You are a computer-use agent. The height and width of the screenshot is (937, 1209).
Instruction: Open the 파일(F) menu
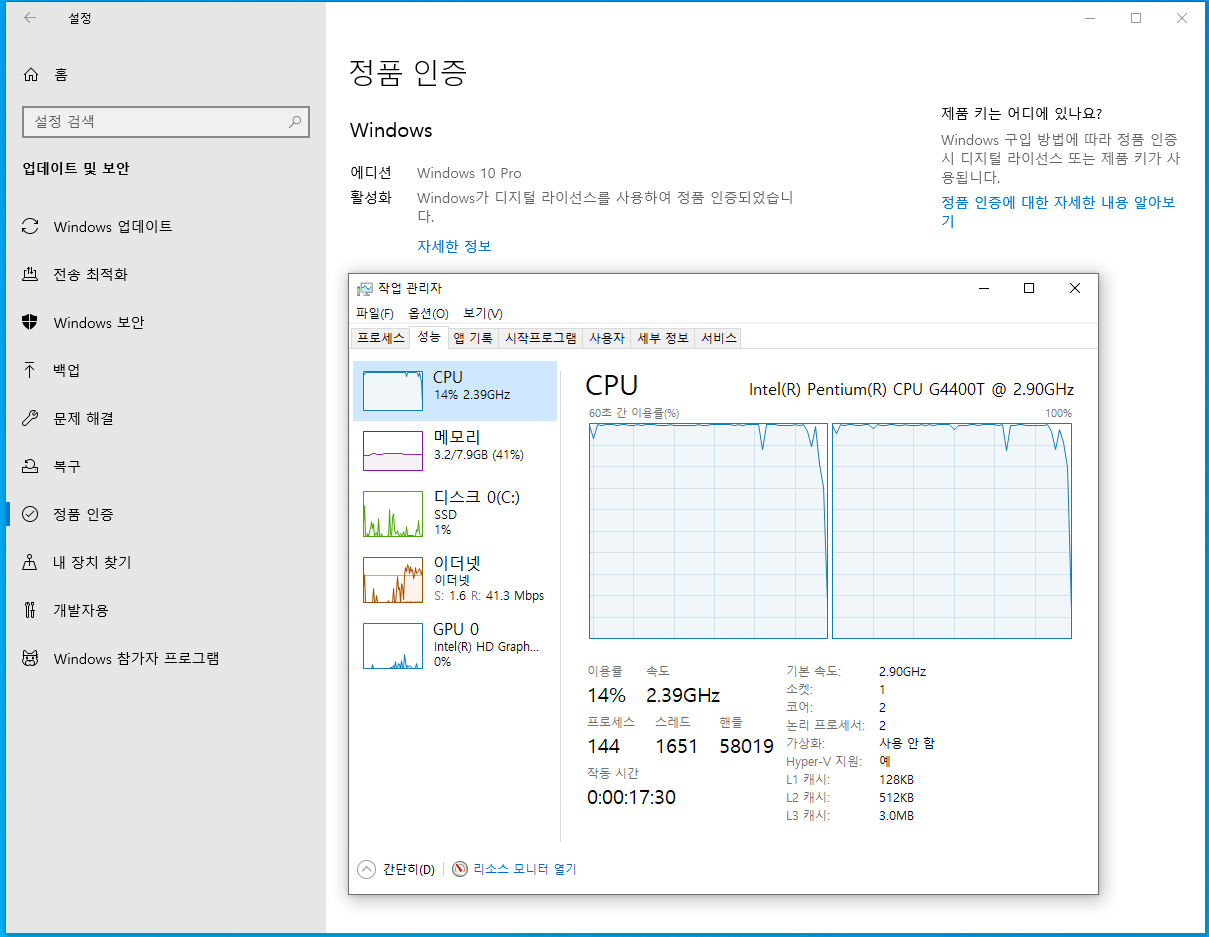[375, 313]
